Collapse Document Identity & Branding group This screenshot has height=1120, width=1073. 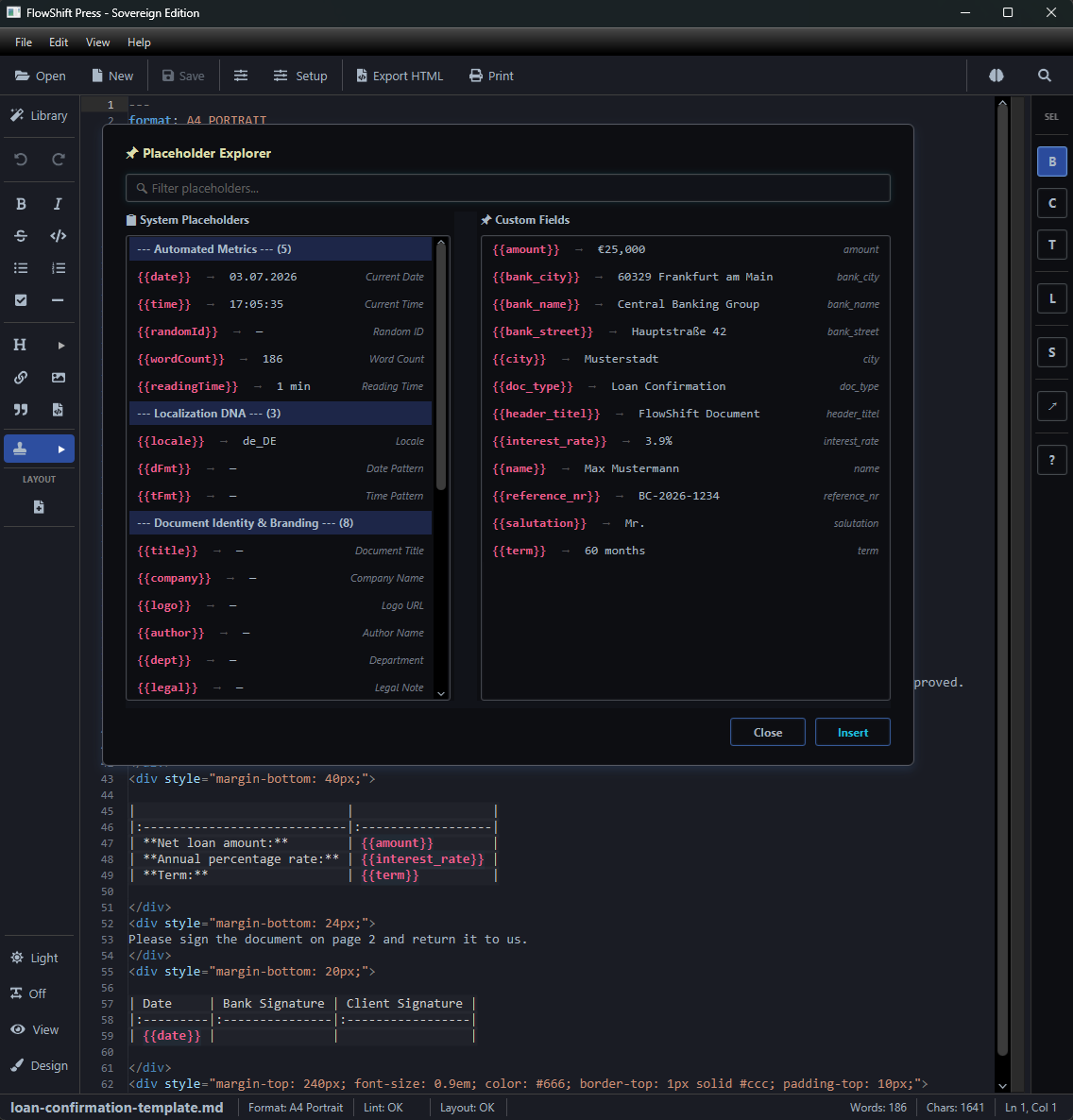point(280,523)
